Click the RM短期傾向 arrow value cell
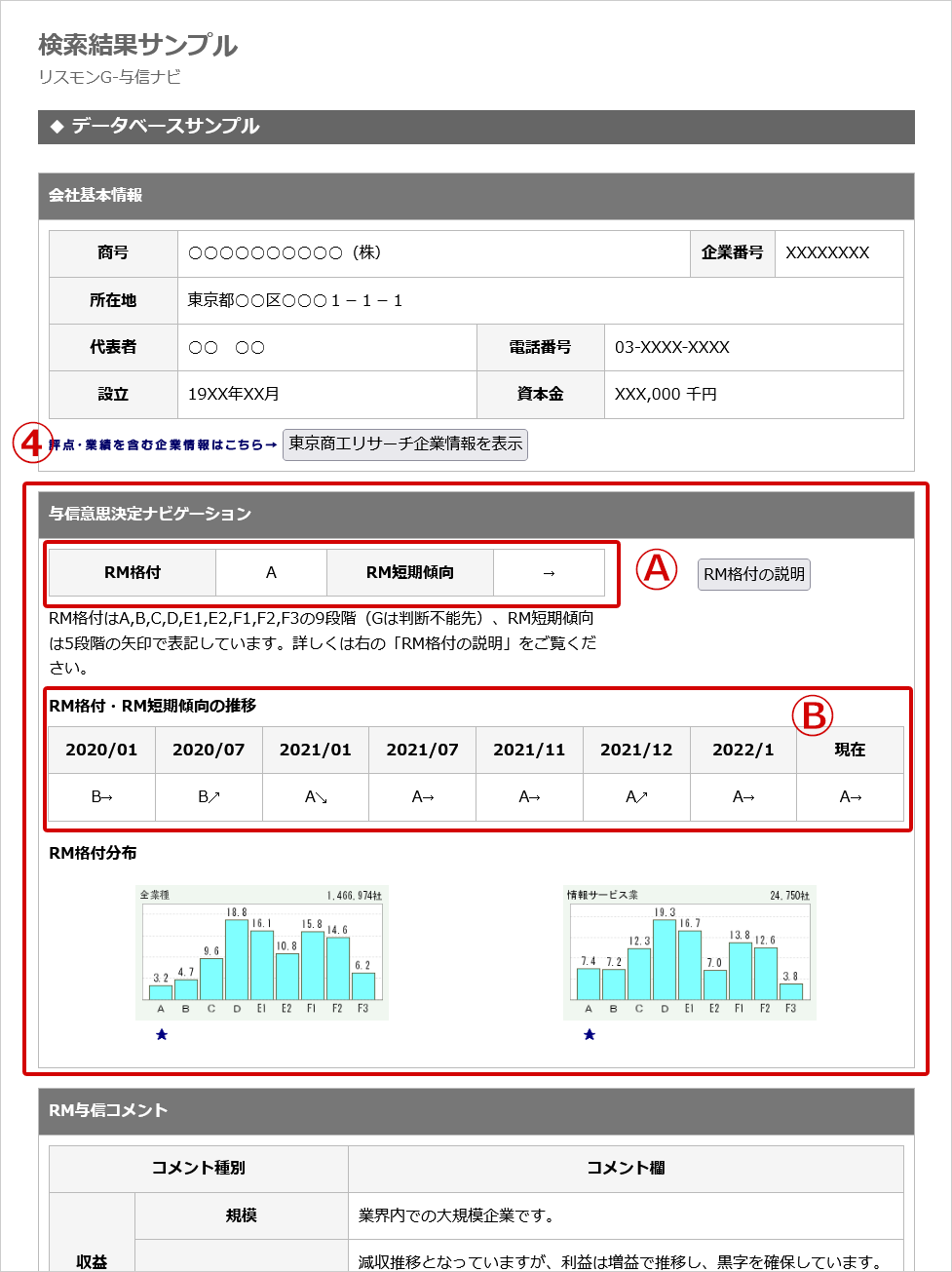The image size is (952, 1272). coord(549,573)
